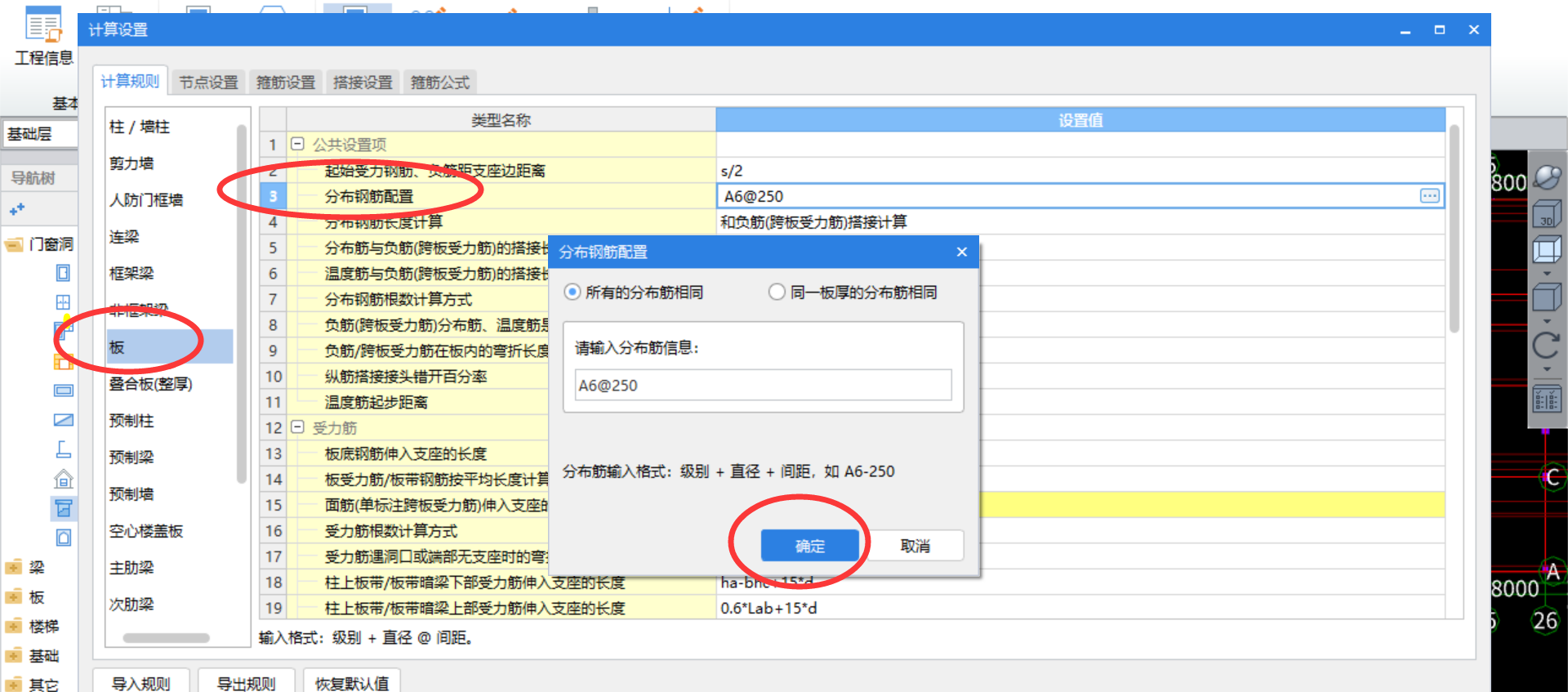Click the settings table vertical scrollbar

coord(1454,229)
